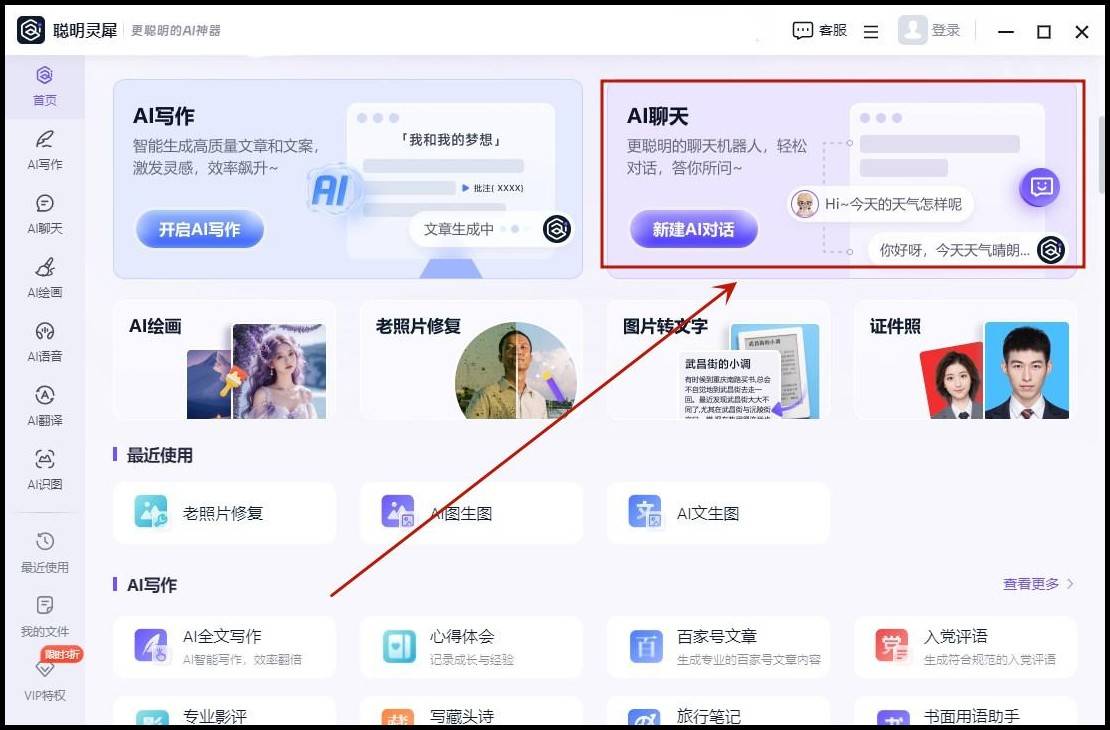Open the 老照片修复 feature card
Screen dimensions: 1110x730
[x=470, y=359]
